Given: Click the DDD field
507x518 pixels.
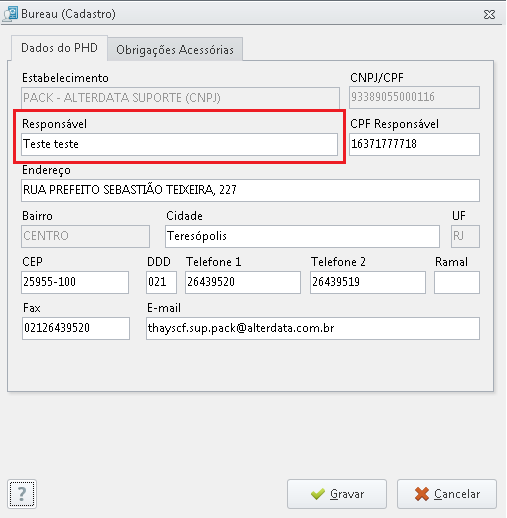Looking at the screenshot, I should pos(161,282).
